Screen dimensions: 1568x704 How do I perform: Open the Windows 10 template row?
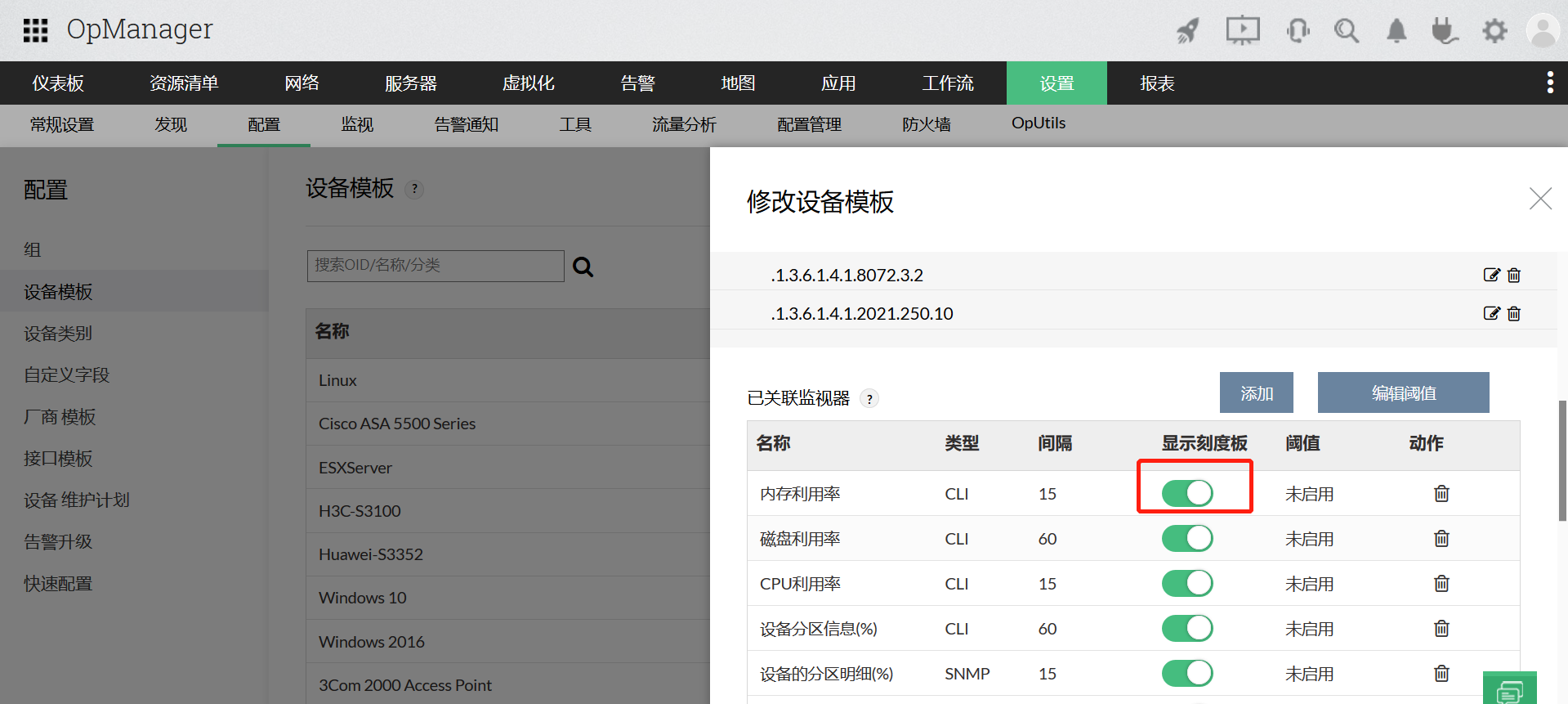tap(507, 597)
